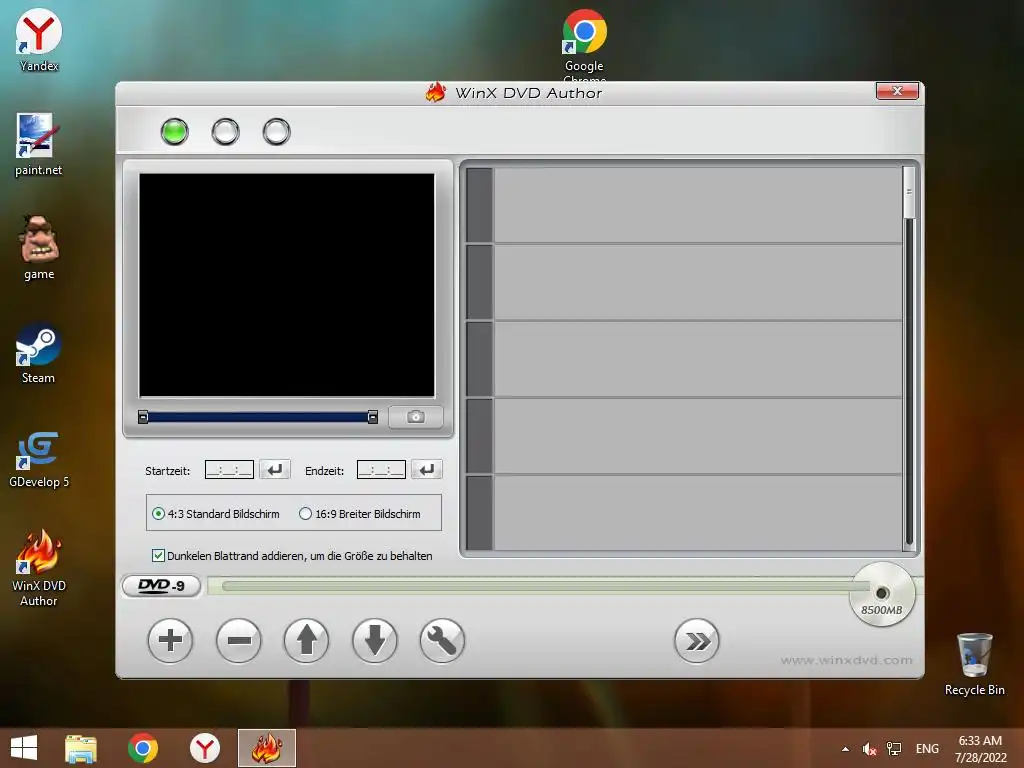Screen dimensions: 1024x768
Task: Click the black video preview area
Action: (287, 285)
